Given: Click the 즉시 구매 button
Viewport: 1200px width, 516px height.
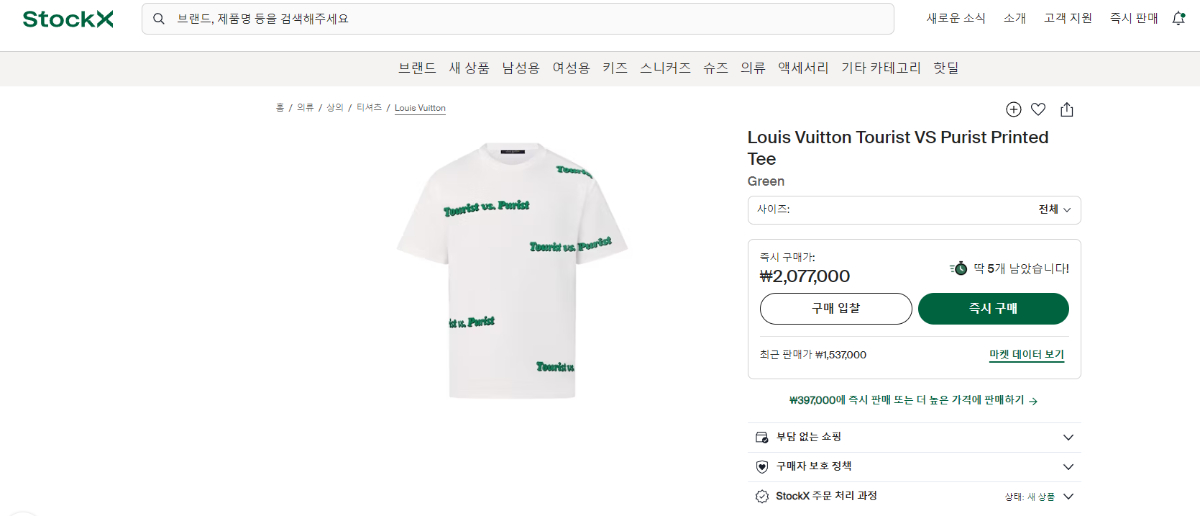Looking at the screenshot, I should 993,309.
